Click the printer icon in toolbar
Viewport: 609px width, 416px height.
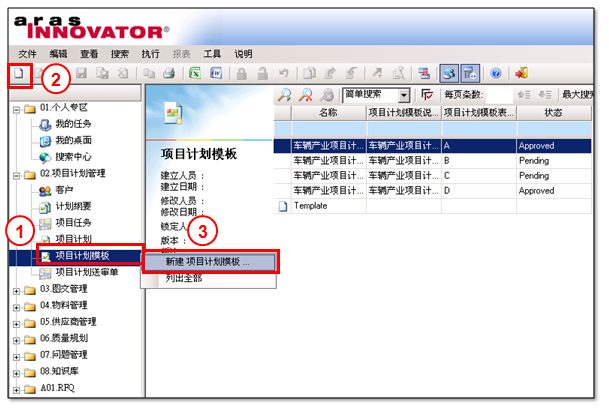[168, 74]
